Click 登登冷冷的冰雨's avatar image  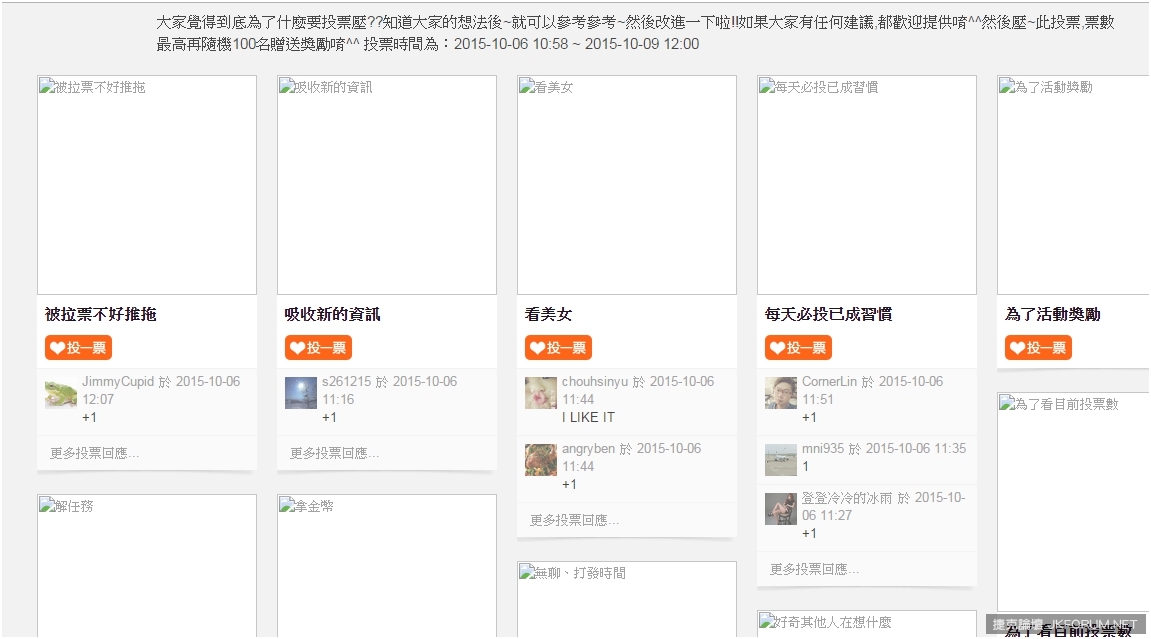(780, 509)
